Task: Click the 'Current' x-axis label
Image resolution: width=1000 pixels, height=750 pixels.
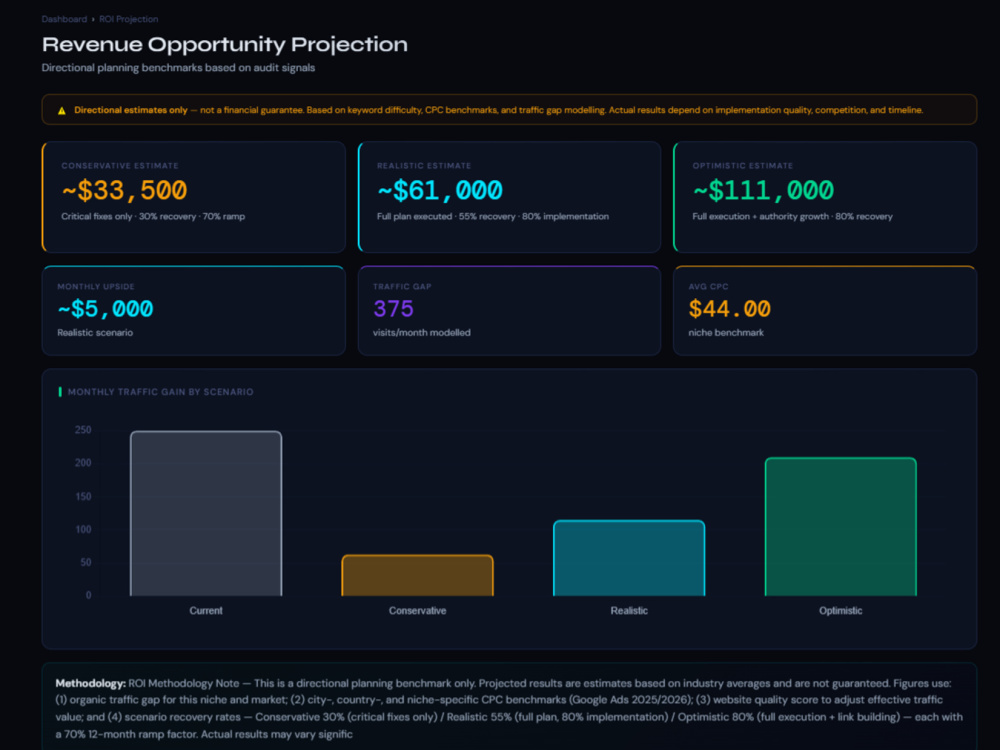Action: (x=206, y=611)
